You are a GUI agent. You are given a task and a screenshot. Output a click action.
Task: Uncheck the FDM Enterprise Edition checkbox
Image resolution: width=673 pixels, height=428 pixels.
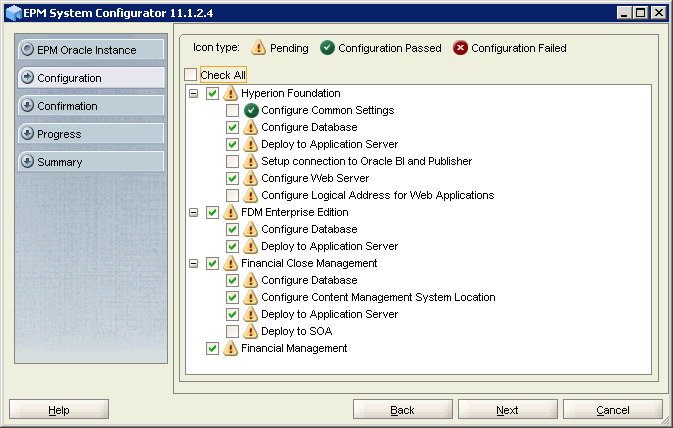pos(212,212)
